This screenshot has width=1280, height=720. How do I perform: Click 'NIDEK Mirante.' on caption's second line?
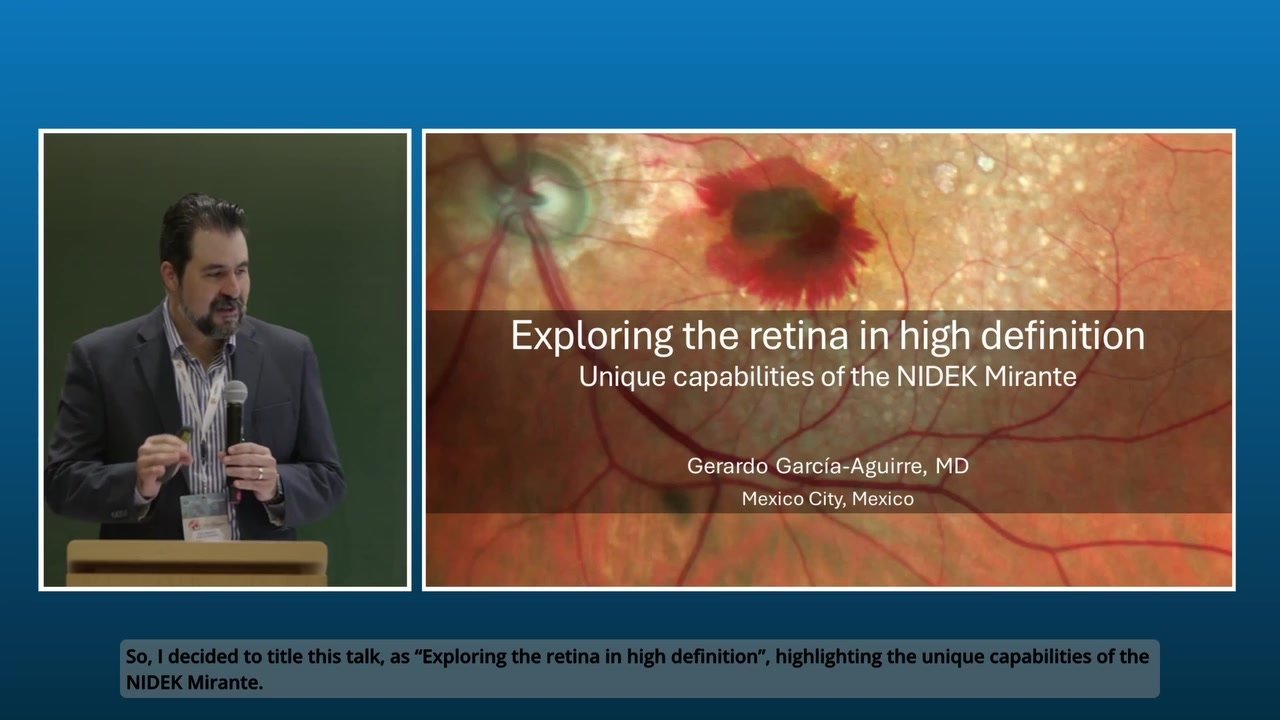[x=194, y=682]
